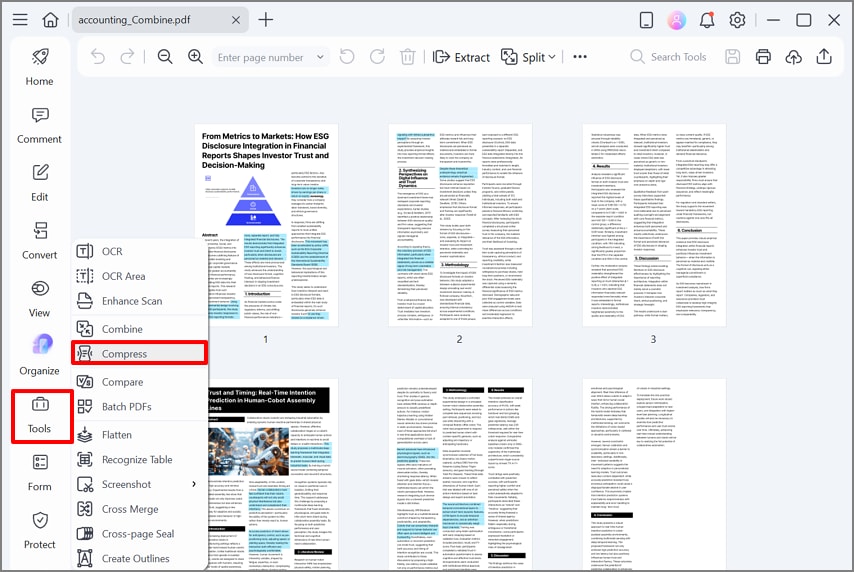Select the second-row rightmost page thumbnail
This screenshot has width=854, height=572.
654,474
